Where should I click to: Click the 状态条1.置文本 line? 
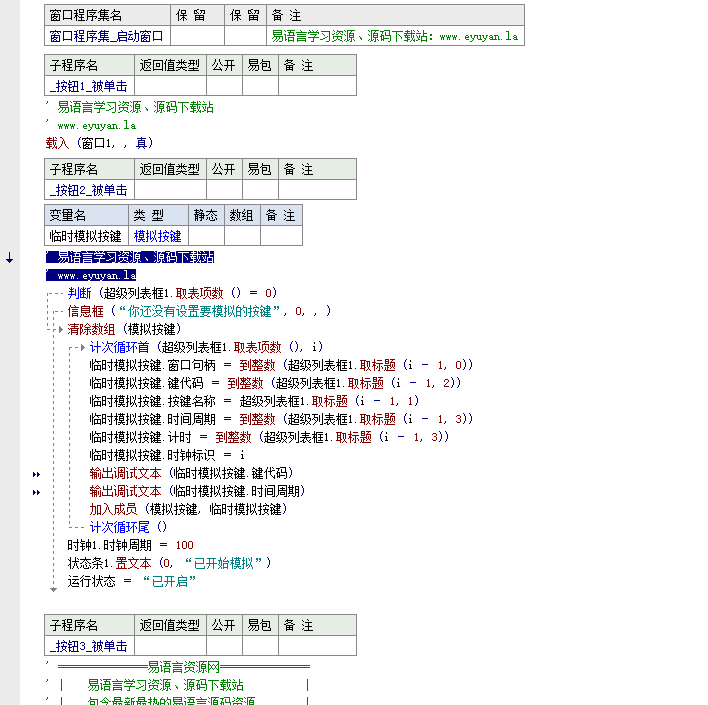coord(169,563)
